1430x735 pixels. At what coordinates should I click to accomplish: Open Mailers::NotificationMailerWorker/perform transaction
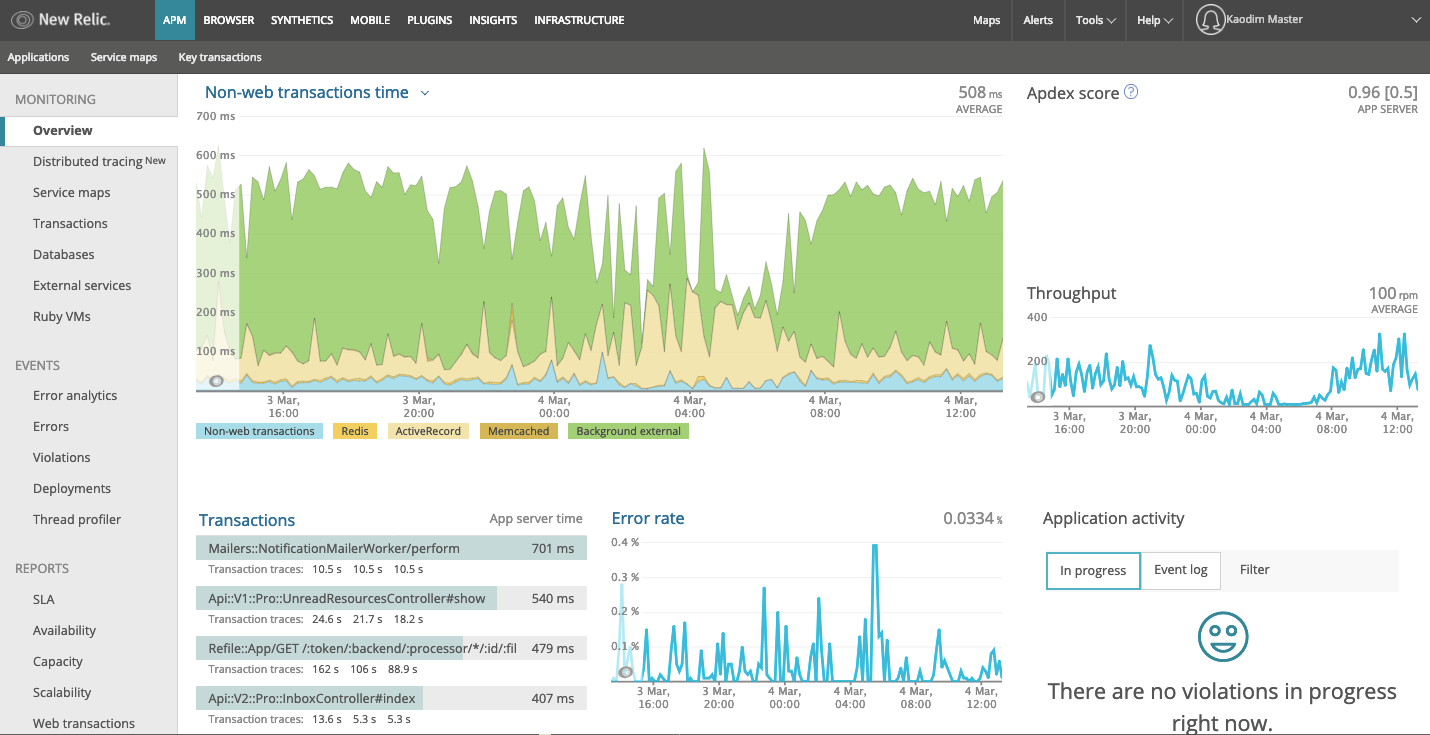(x=392, y=548)
